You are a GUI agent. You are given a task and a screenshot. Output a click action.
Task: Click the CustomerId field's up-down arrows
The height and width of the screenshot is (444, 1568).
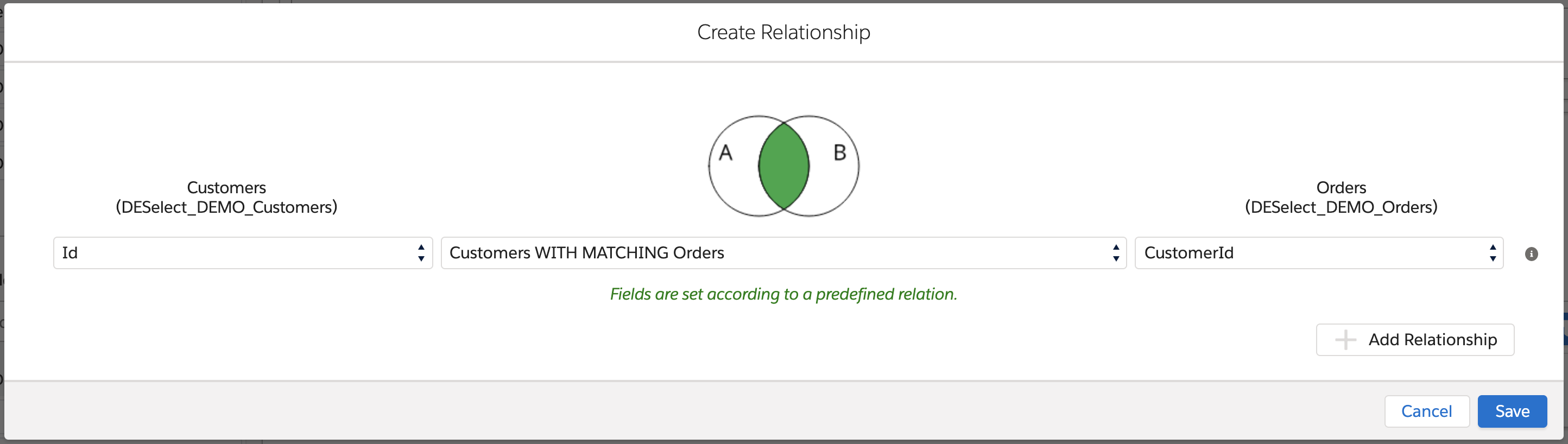tap(1493, 253)
